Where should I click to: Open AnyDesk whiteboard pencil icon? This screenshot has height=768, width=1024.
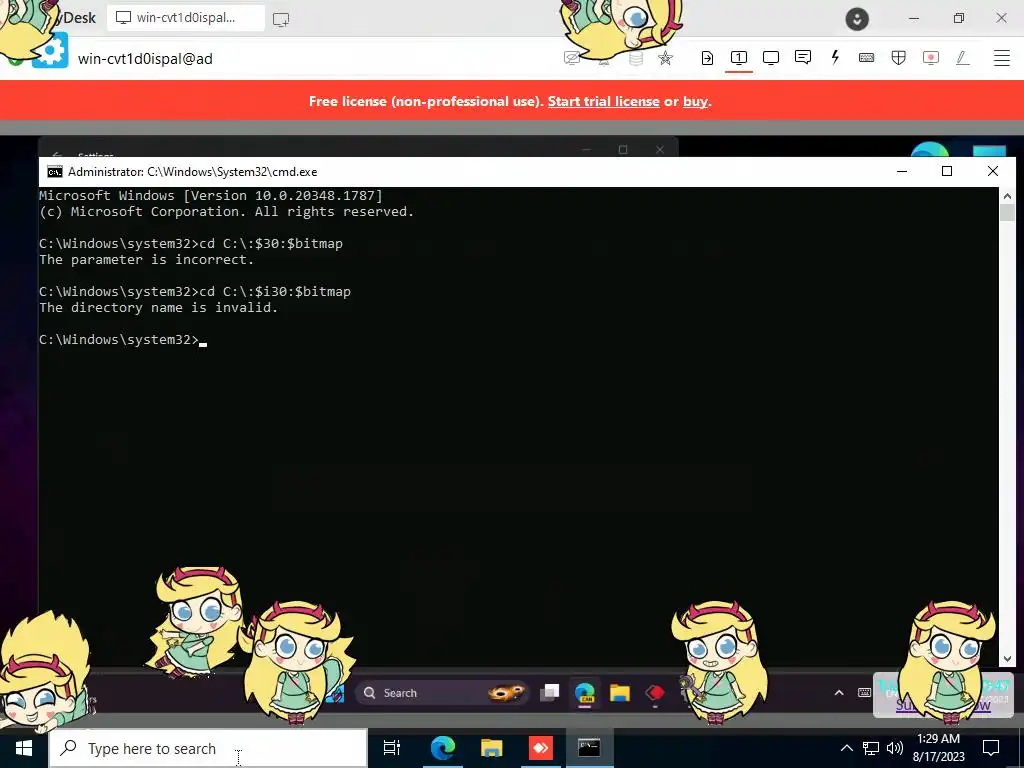(963, 58)
